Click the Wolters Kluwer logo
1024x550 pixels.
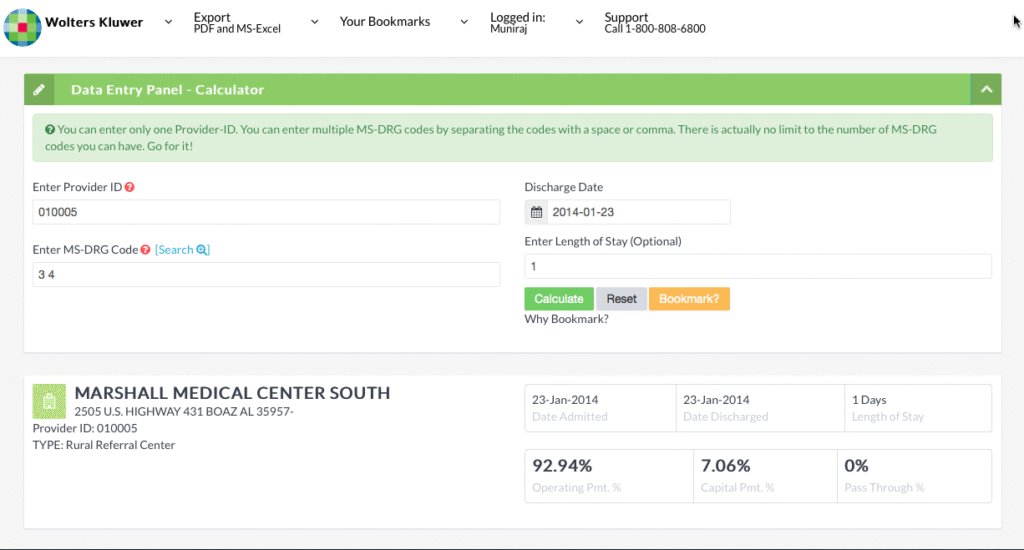(x=22, y=26)
